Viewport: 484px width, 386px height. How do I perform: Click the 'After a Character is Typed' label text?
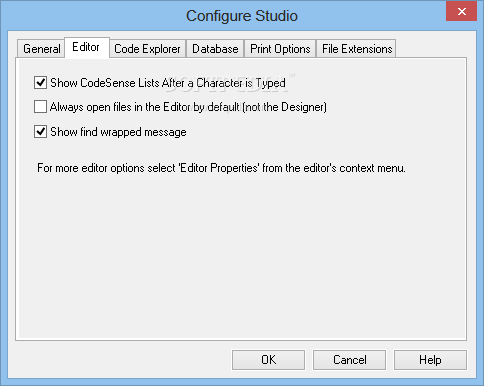tap(223, 83)
